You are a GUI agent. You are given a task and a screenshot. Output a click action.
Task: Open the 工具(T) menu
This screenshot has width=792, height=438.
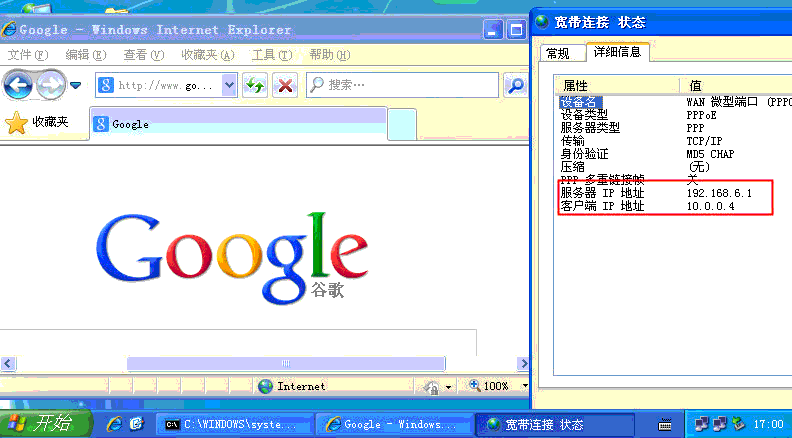point(272,55)
